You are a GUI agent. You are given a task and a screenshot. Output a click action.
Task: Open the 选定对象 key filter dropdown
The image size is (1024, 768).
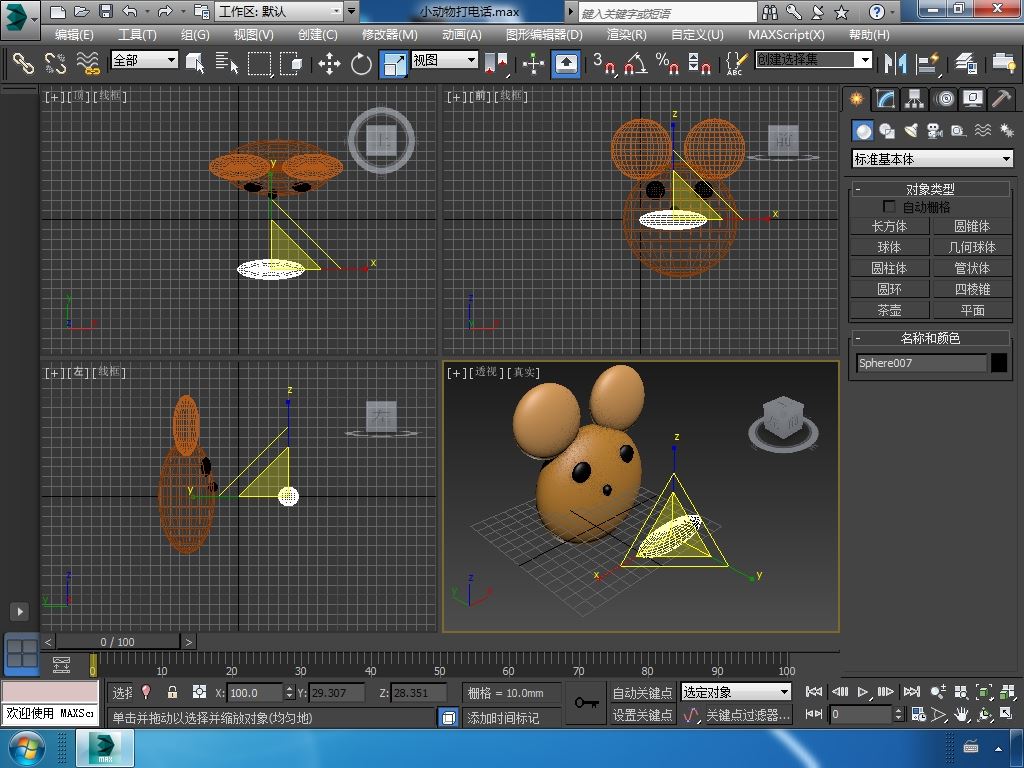[735, 692]
